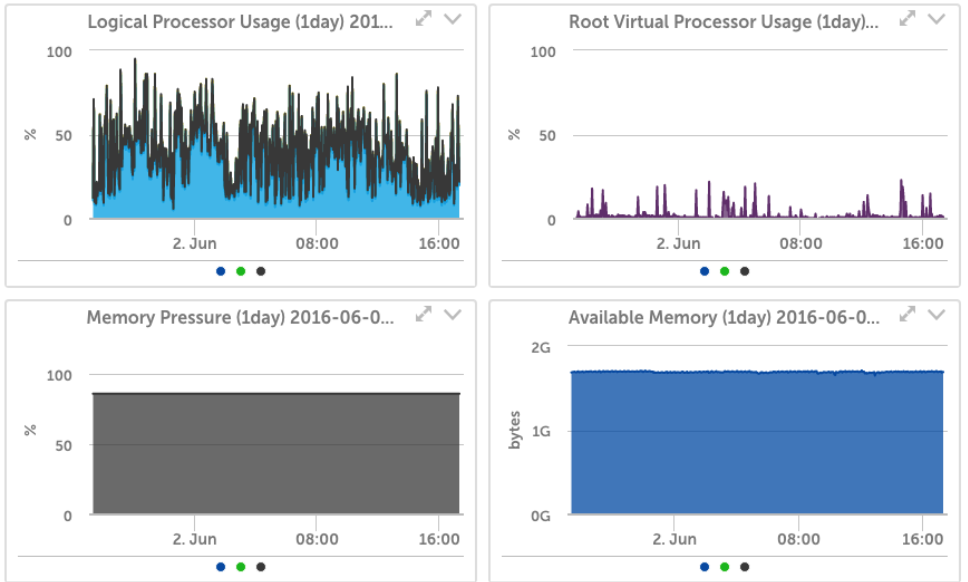Viewport: 968px width, 582px height.
Task: Expand the Logical Processor Usage chart to fullscreen
Action: click(423, 16)
